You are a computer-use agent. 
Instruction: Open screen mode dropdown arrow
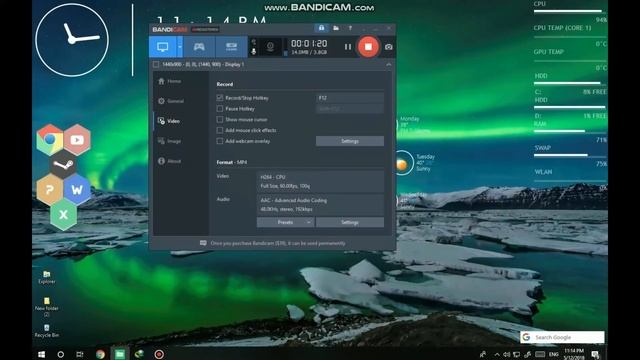(180, 47)
